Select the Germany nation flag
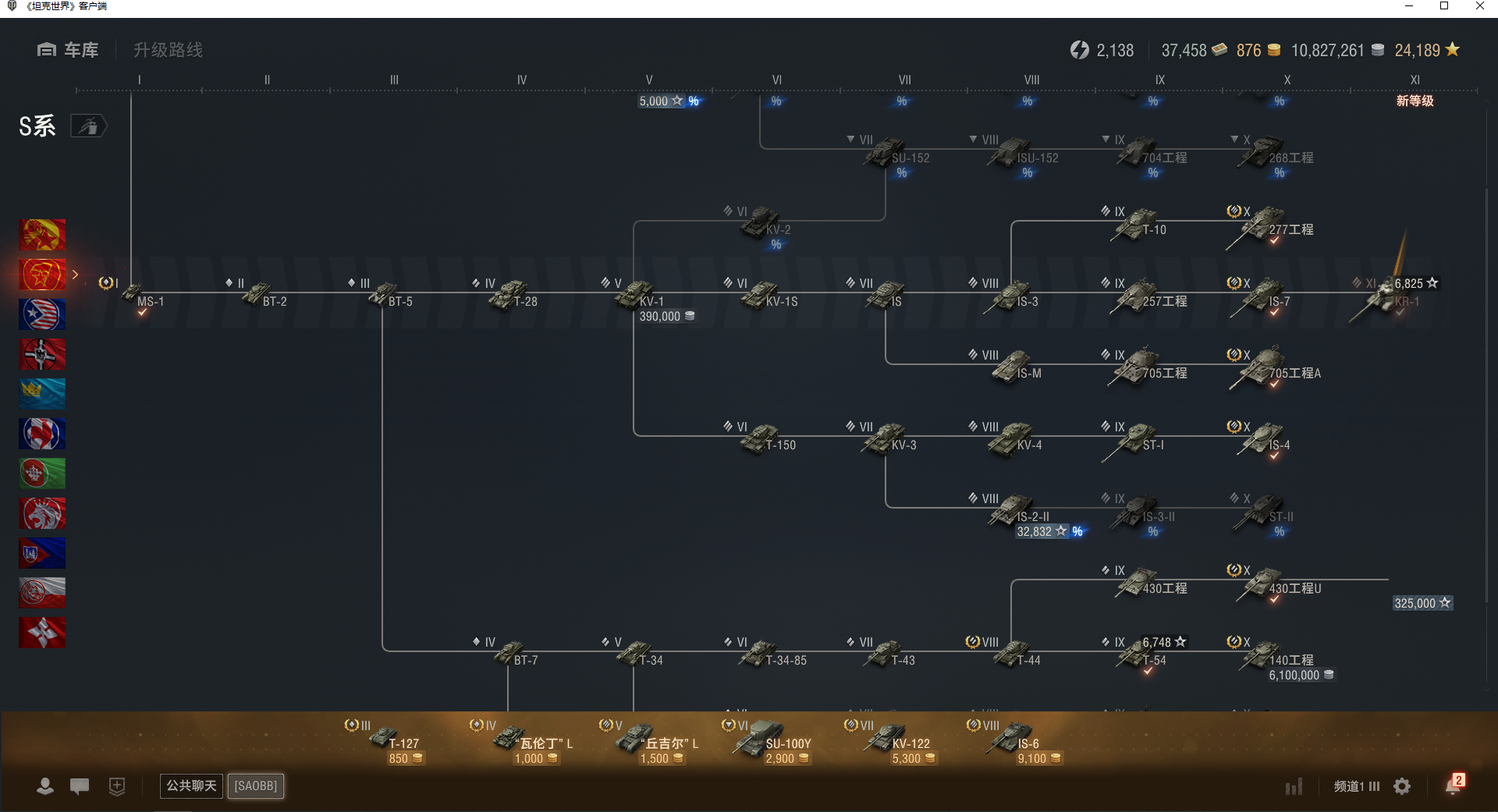Screen dimensions: 1498x812 [x=42, y=354]
